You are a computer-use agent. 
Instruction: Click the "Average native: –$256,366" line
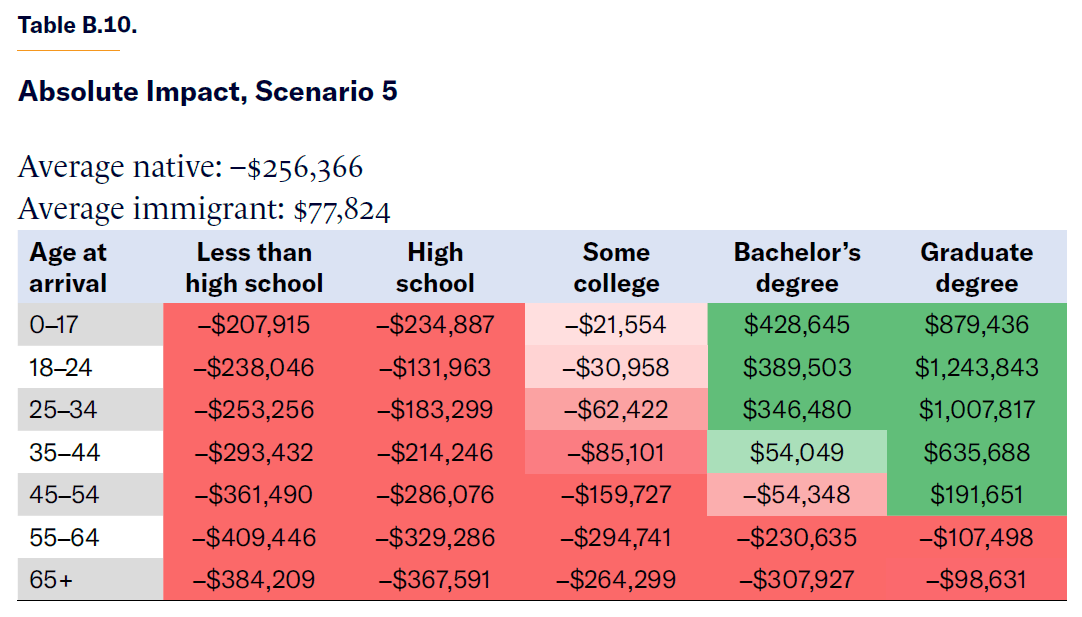(x=190, y=166)
